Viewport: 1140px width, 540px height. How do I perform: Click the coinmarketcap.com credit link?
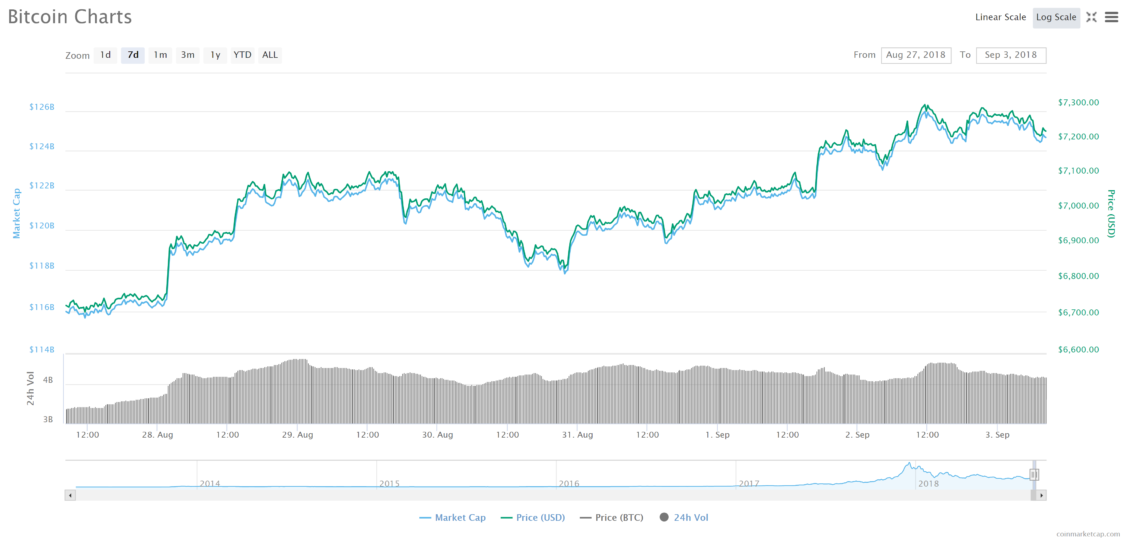(x=1088, y=534)
